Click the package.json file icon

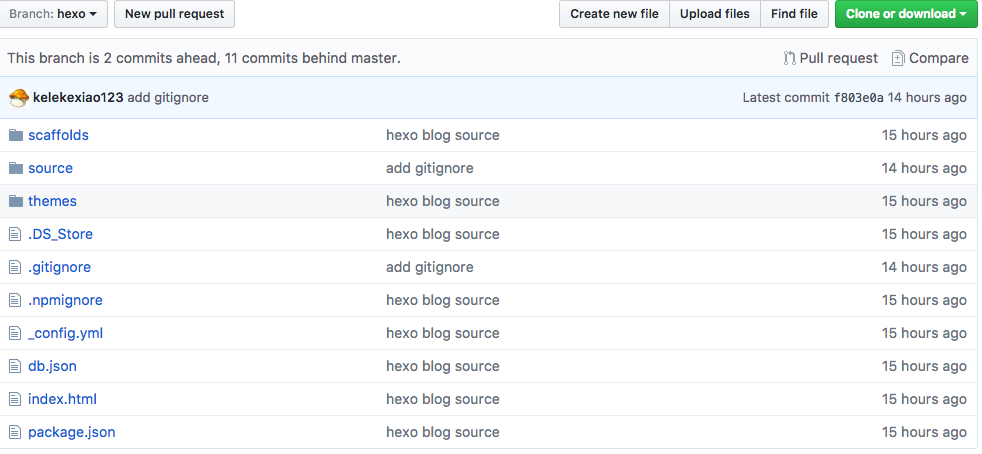point(15,432)
